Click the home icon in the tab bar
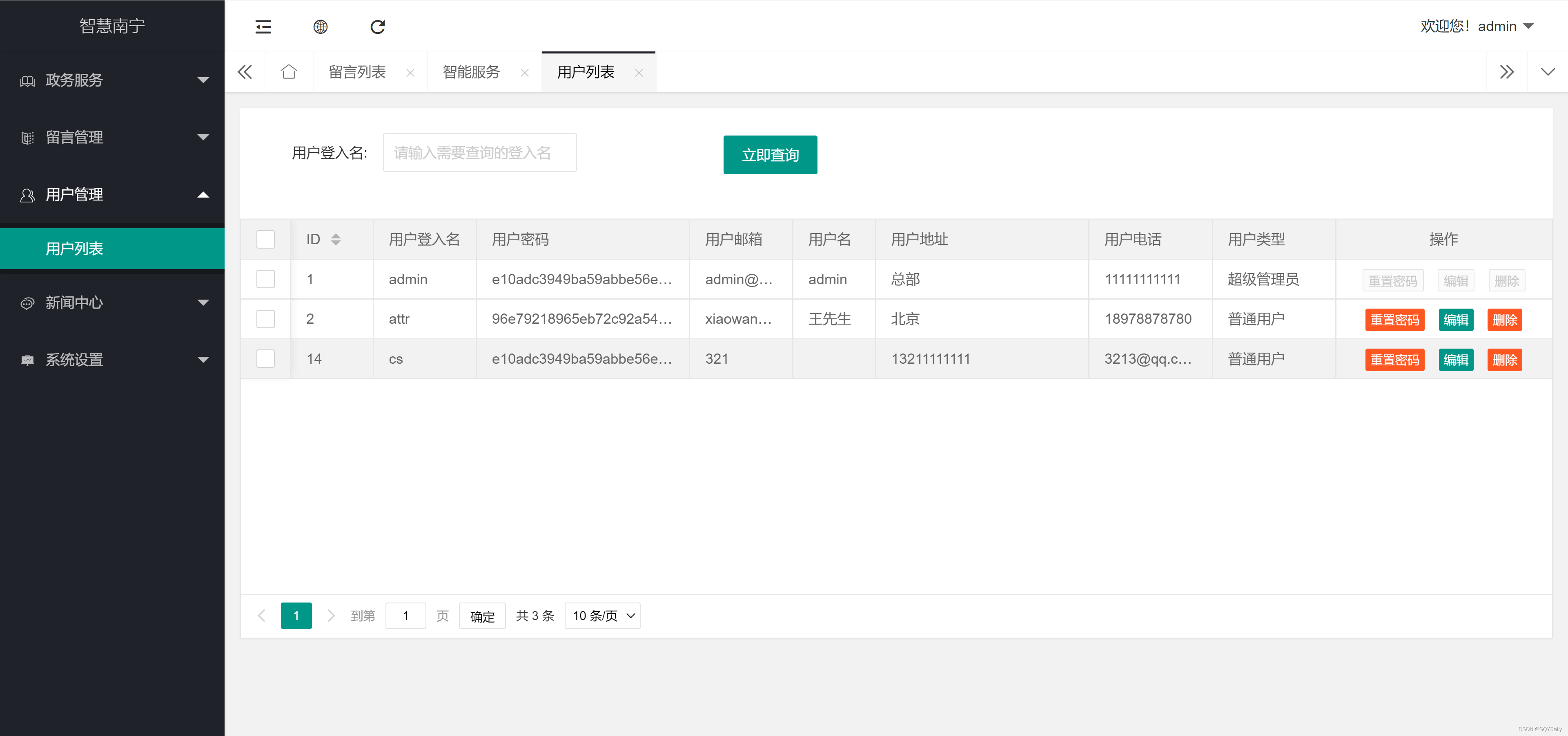Image resolution: width=1568 pixels, height=736 pixels. (289, 71)
